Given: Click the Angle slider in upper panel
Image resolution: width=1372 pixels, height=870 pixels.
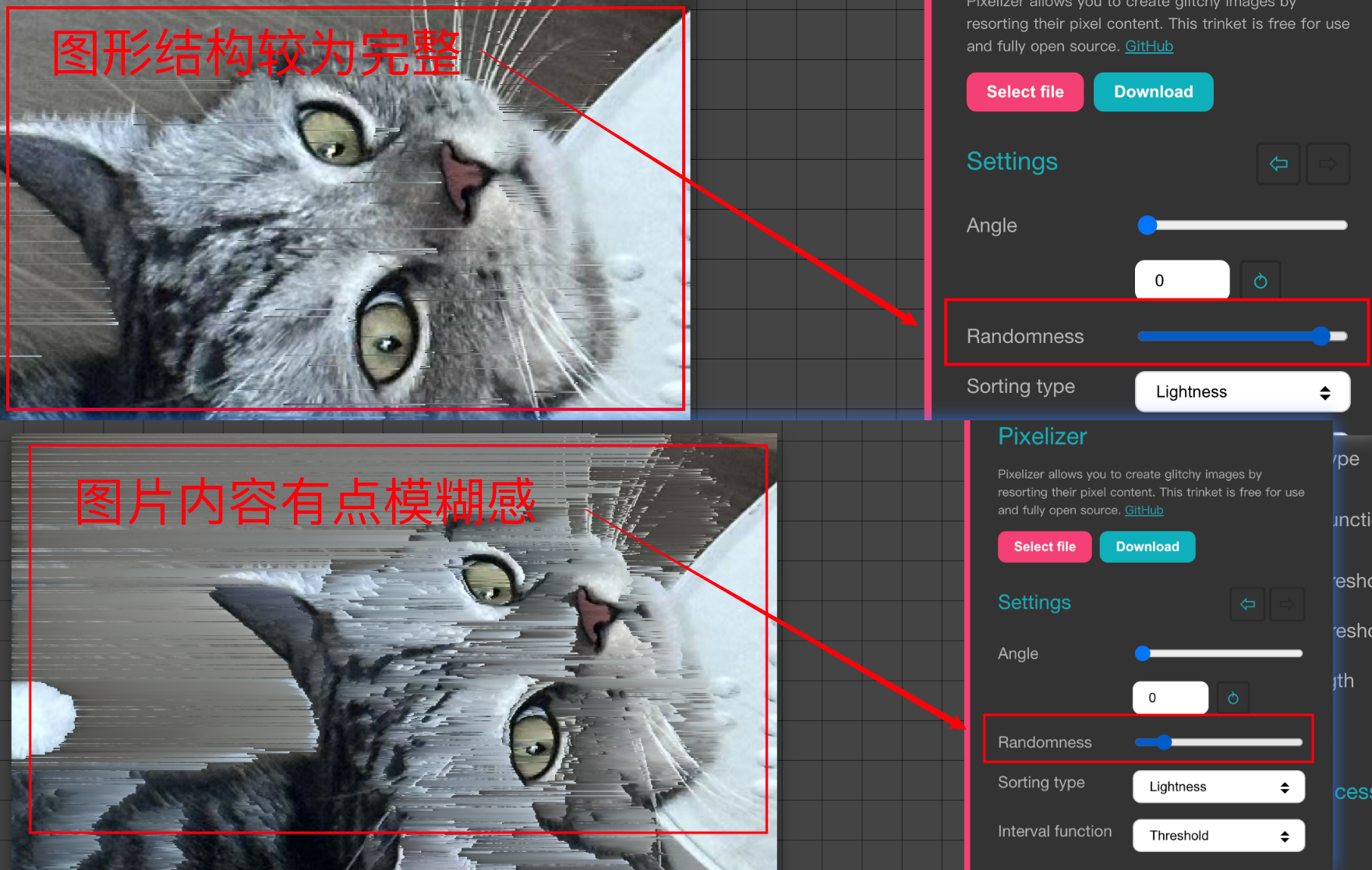Looking at the screenshot, I should click(x=1242, y=225).
